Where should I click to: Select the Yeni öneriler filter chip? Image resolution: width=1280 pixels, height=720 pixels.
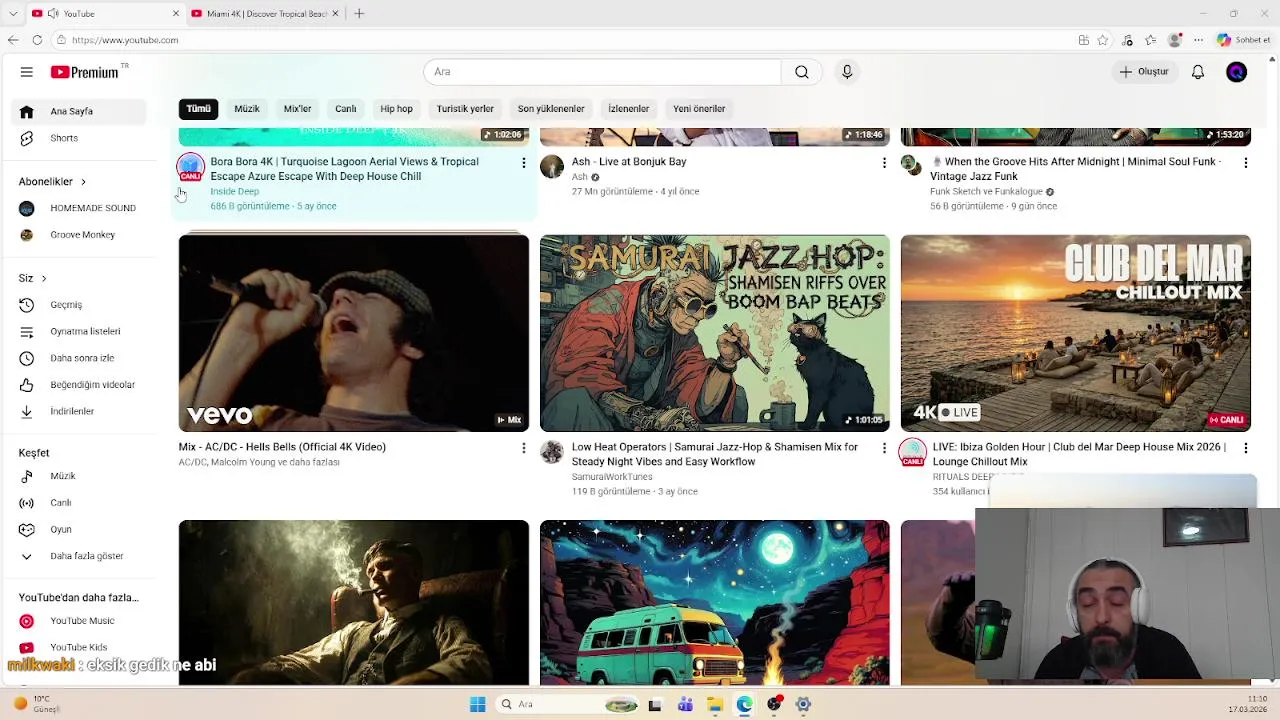pos(699,109)
